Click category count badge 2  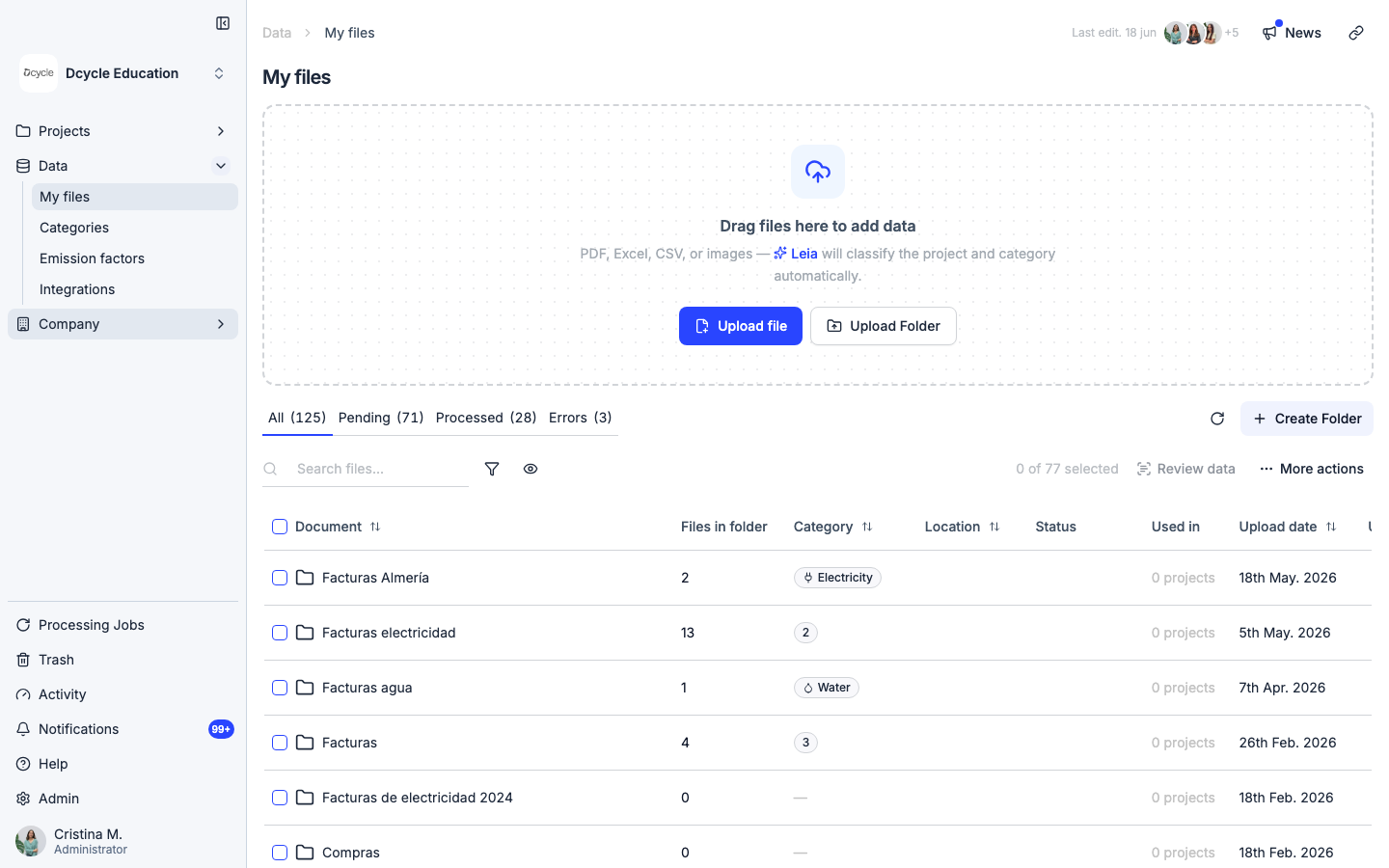click(805, 633)
